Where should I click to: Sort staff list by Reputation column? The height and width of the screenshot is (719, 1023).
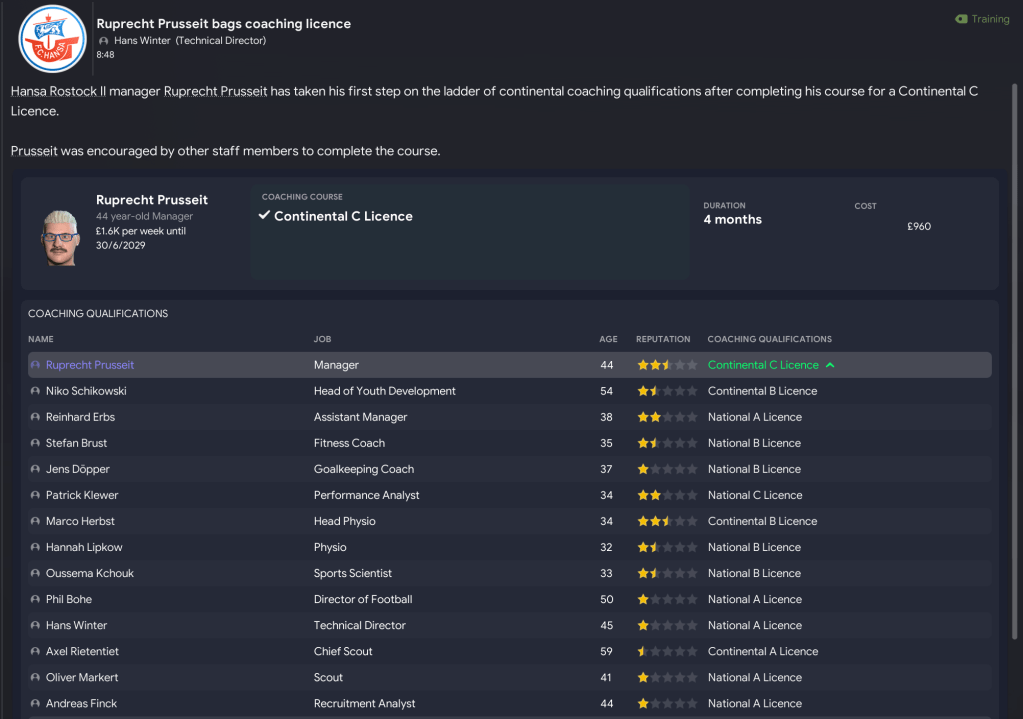click(x=663, y=339)
